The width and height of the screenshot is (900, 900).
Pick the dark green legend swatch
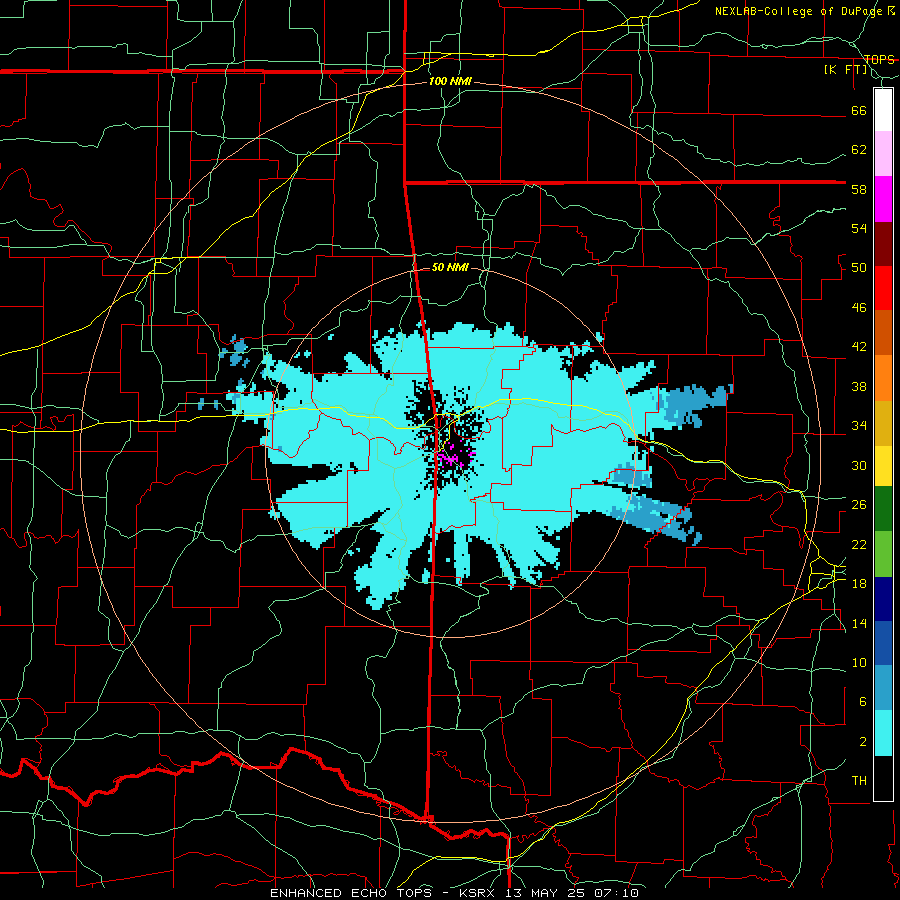point(883,509)
